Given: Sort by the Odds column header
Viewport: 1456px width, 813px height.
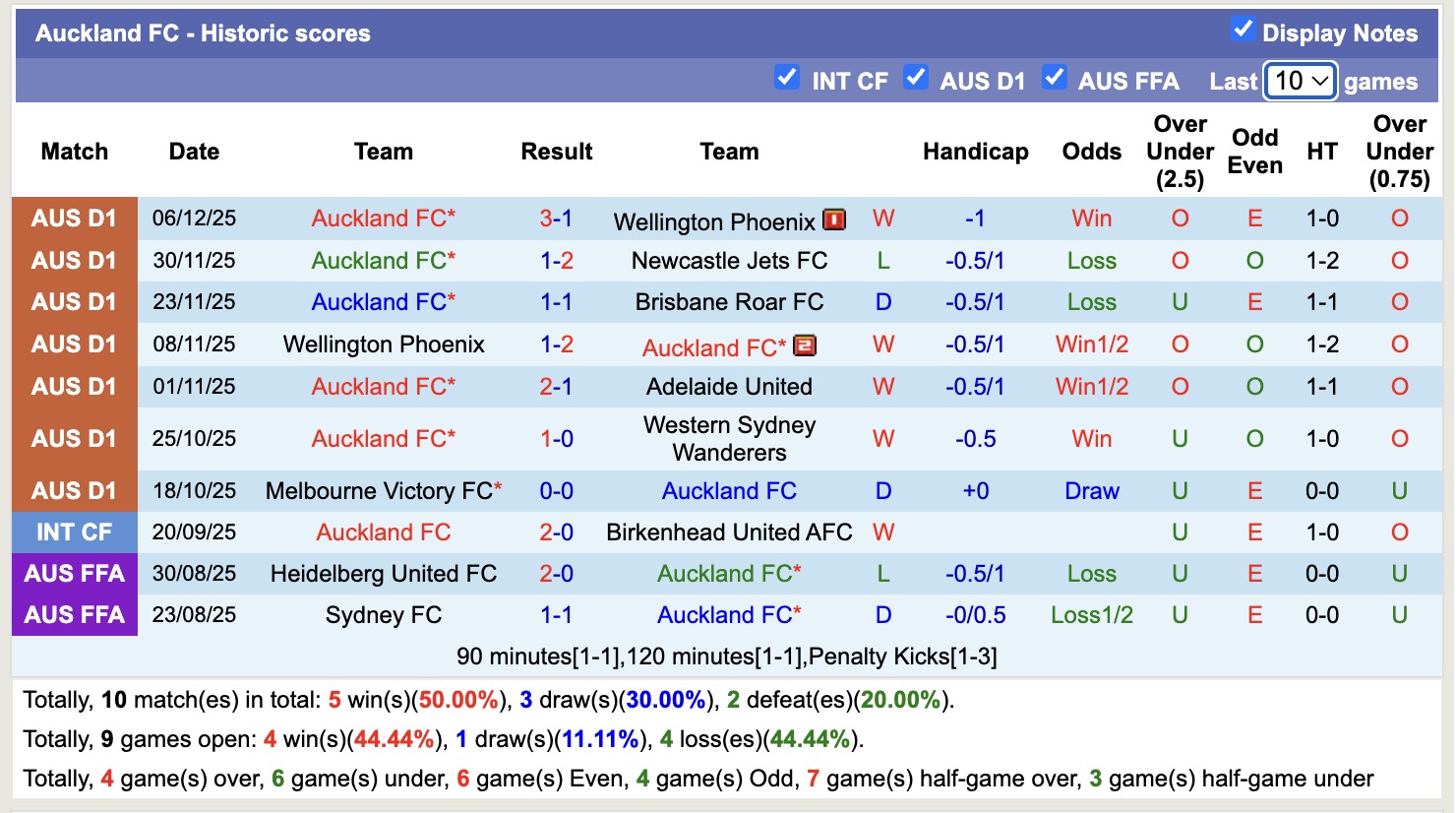Looking at the screenshot, I should coord(1091,152).
